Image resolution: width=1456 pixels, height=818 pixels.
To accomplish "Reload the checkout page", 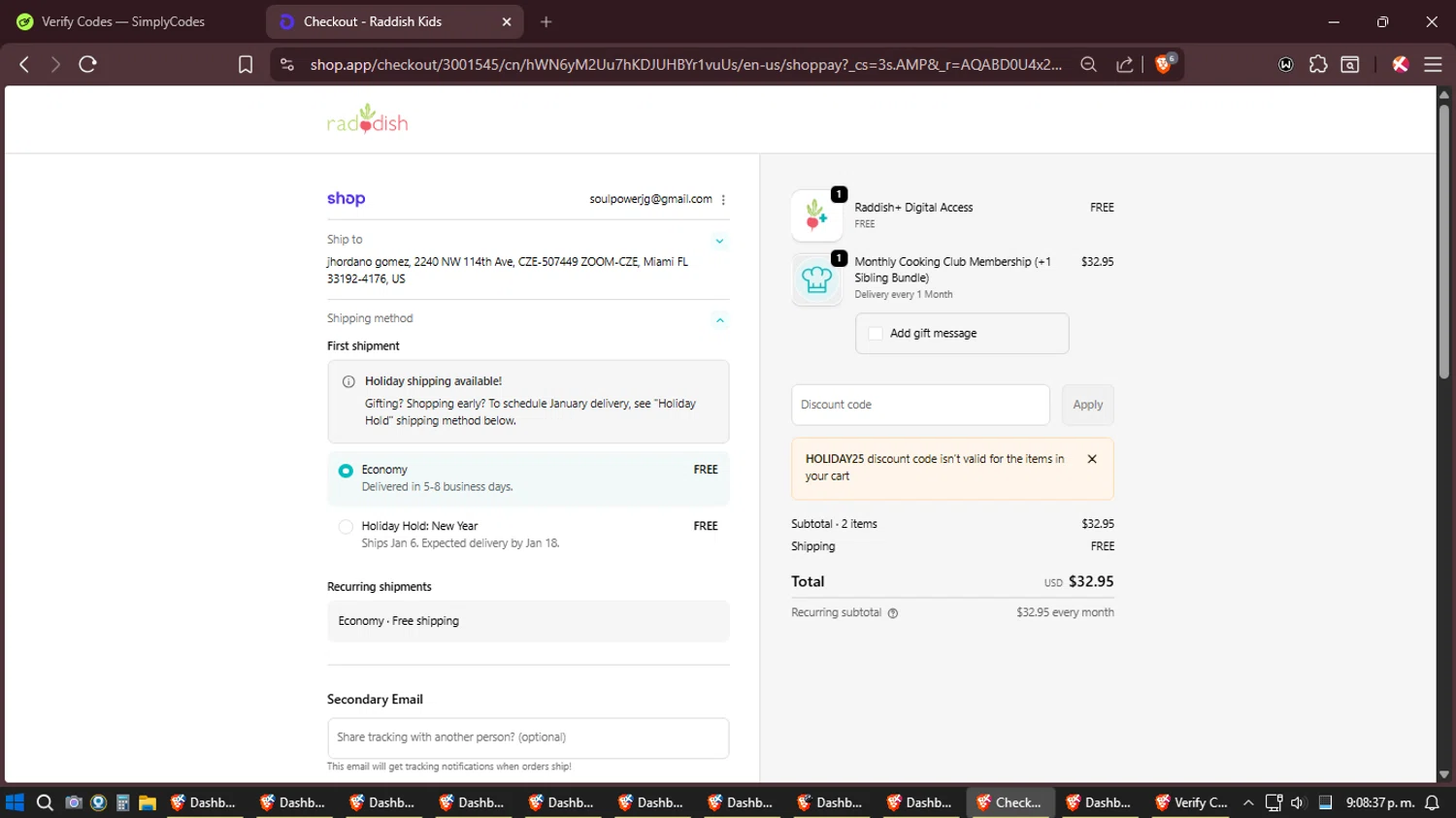I will point(87,64).
